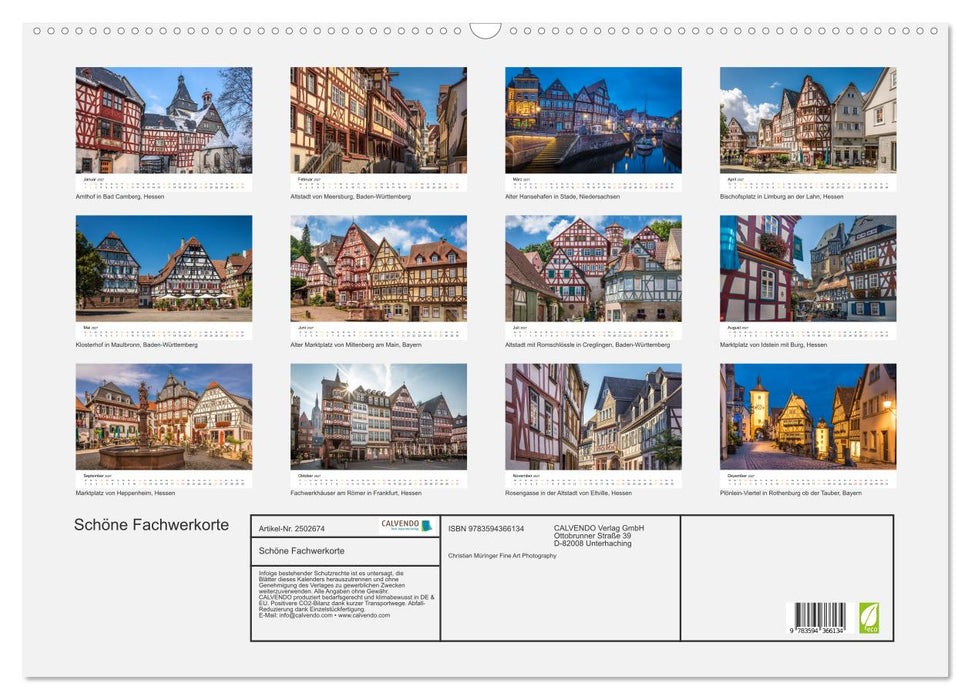Click 'ISBN 9783594366134' text
The image size is (971, 700).
486,528
